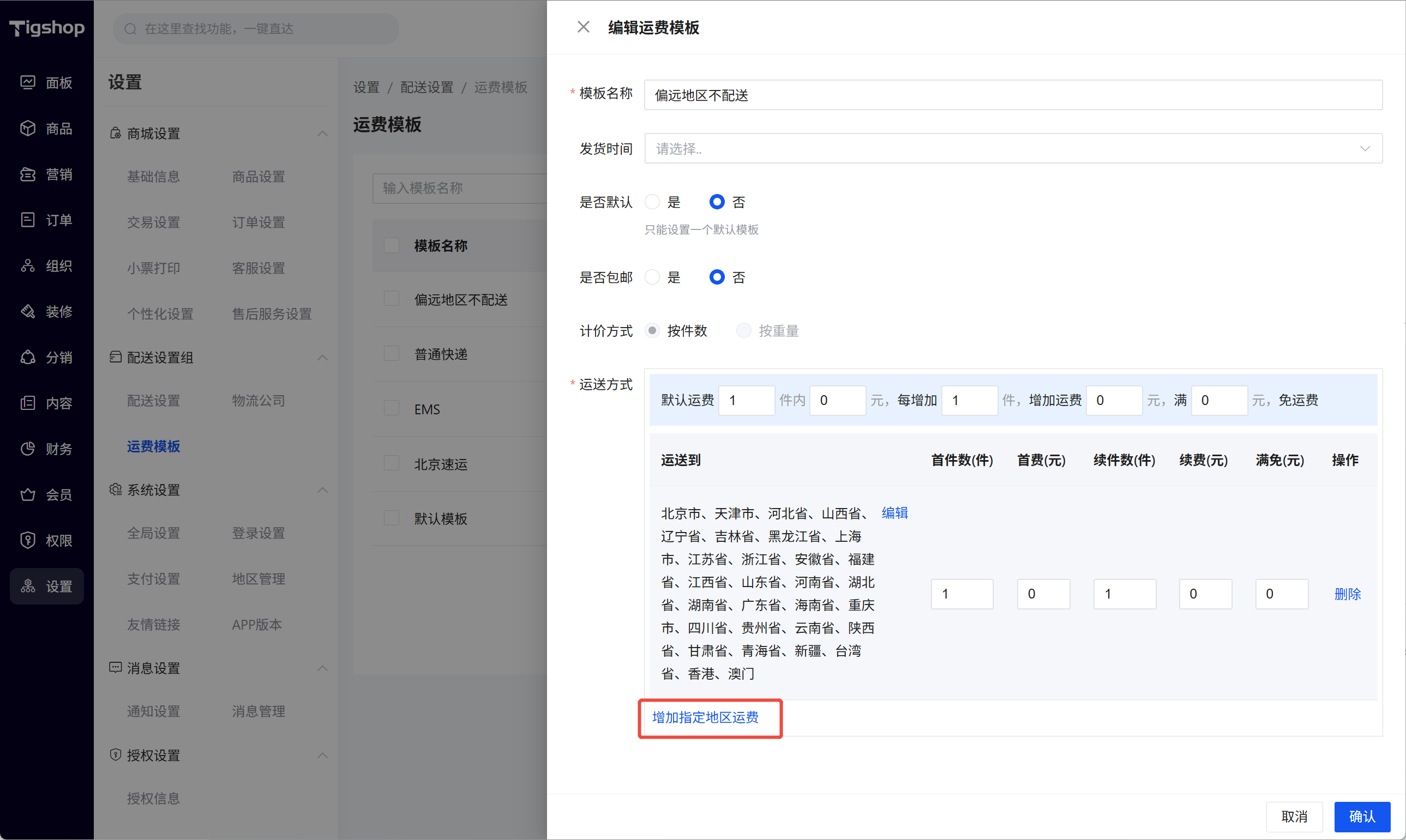Click 删除 link in region row
1406x840 pixels.
(1347, 594)
